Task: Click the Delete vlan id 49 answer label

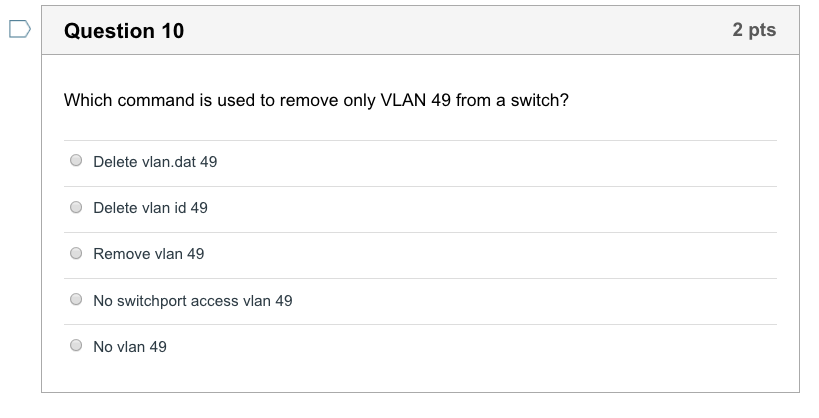Action: point(150,208)
